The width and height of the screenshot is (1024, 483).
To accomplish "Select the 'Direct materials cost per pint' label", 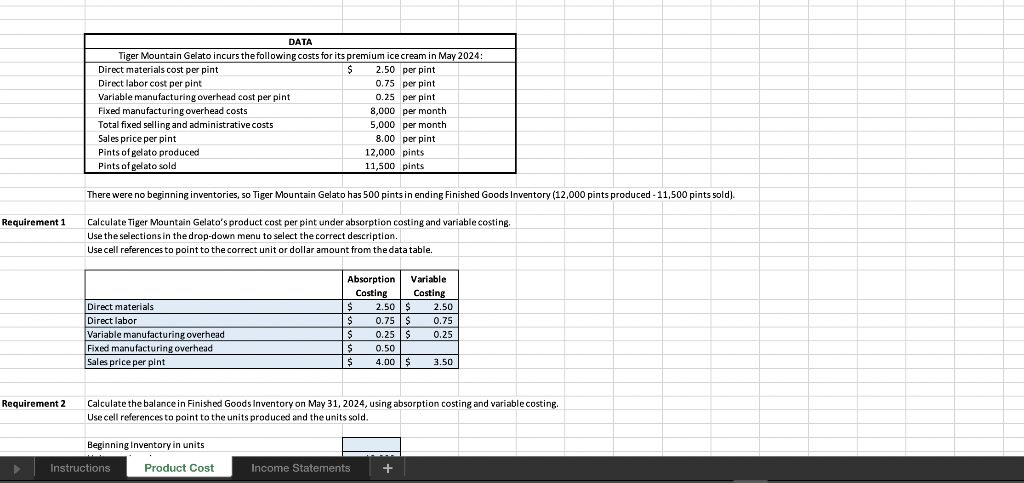I will [x=158, y=69].
